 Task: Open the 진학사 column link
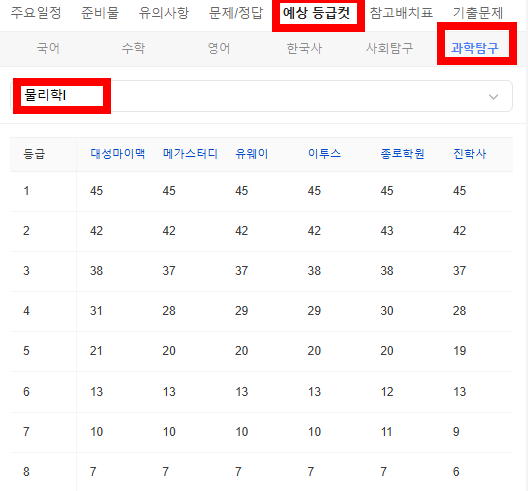[x=469, y=154]
